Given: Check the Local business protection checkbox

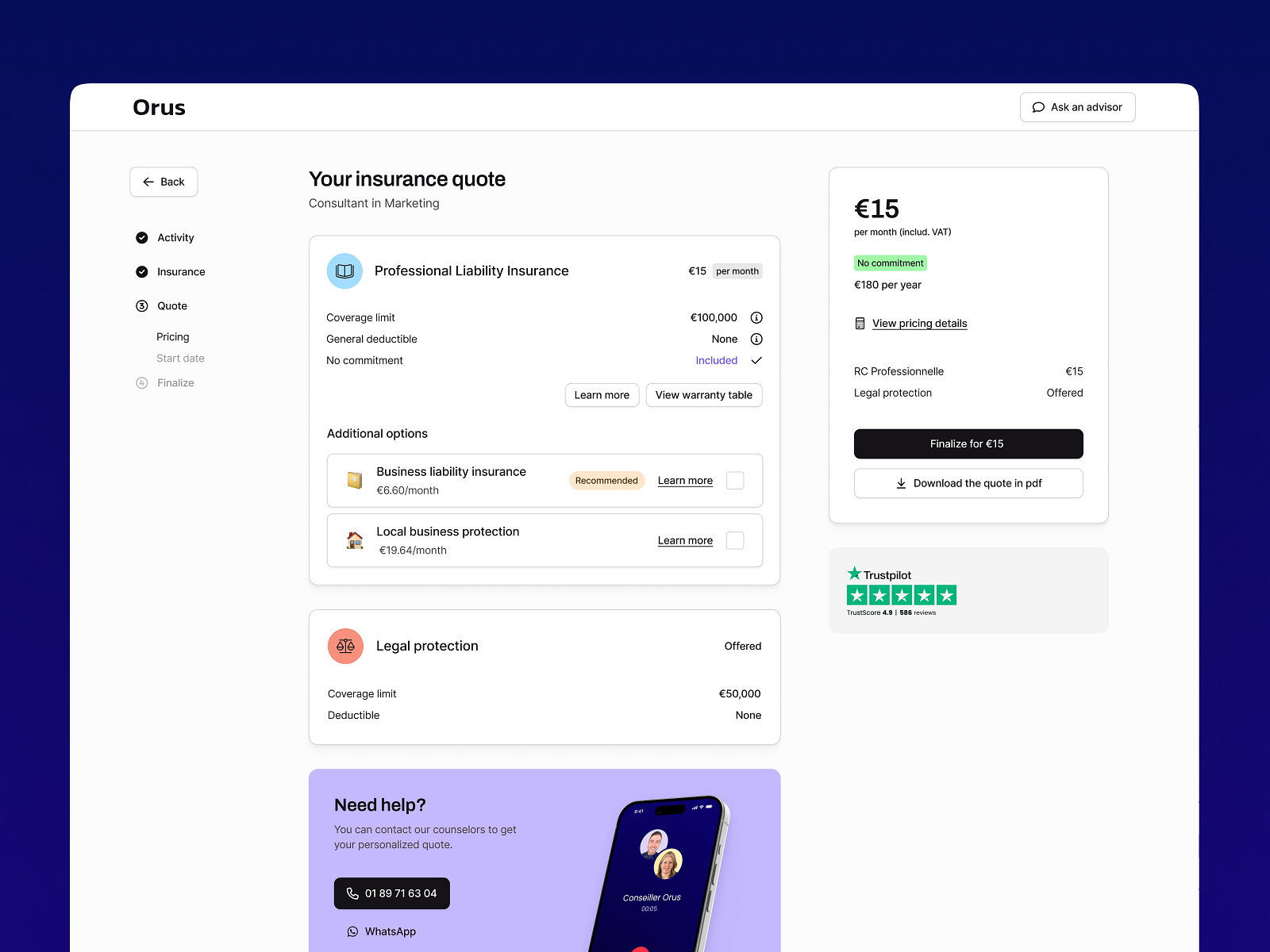Looking at the screenshot, I should coord(735,540).
